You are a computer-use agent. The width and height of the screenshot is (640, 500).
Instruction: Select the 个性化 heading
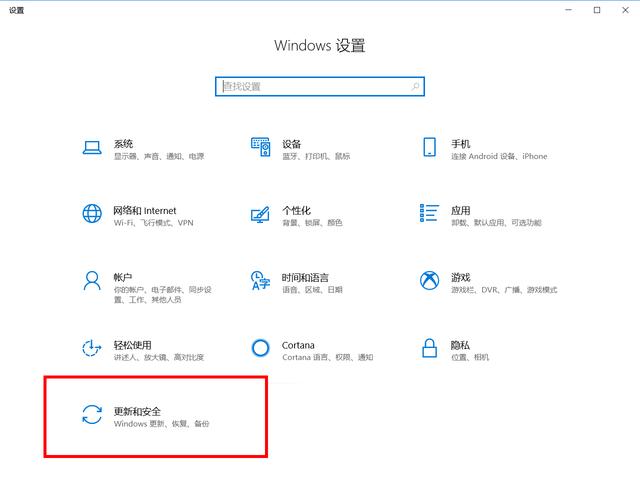(x=297, y=211)
